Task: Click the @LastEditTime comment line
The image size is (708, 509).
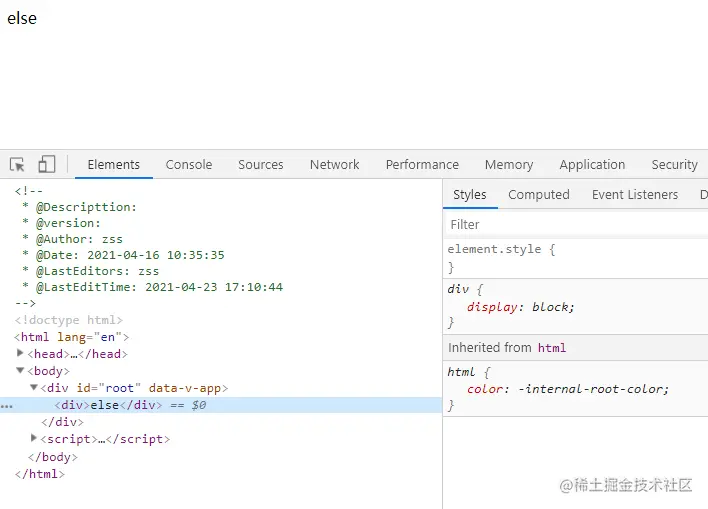Action: click(x=152, y=287)
